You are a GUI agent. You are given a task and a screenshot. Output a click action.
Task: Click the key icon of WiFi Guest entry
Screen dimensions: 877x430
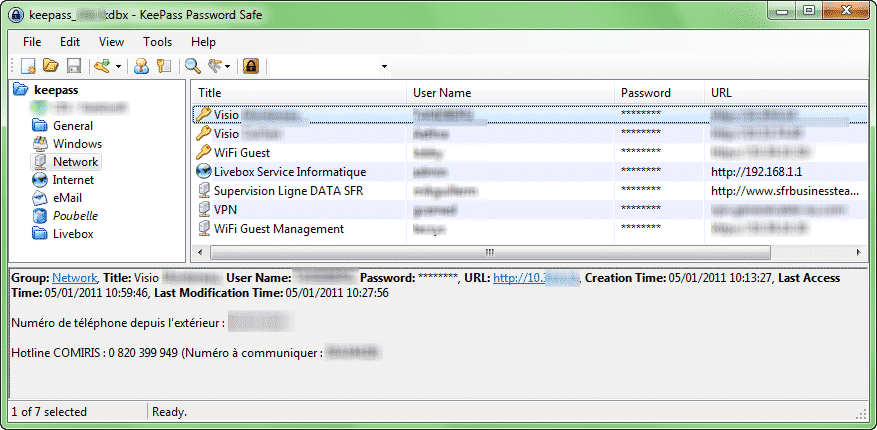coord(204,152)
